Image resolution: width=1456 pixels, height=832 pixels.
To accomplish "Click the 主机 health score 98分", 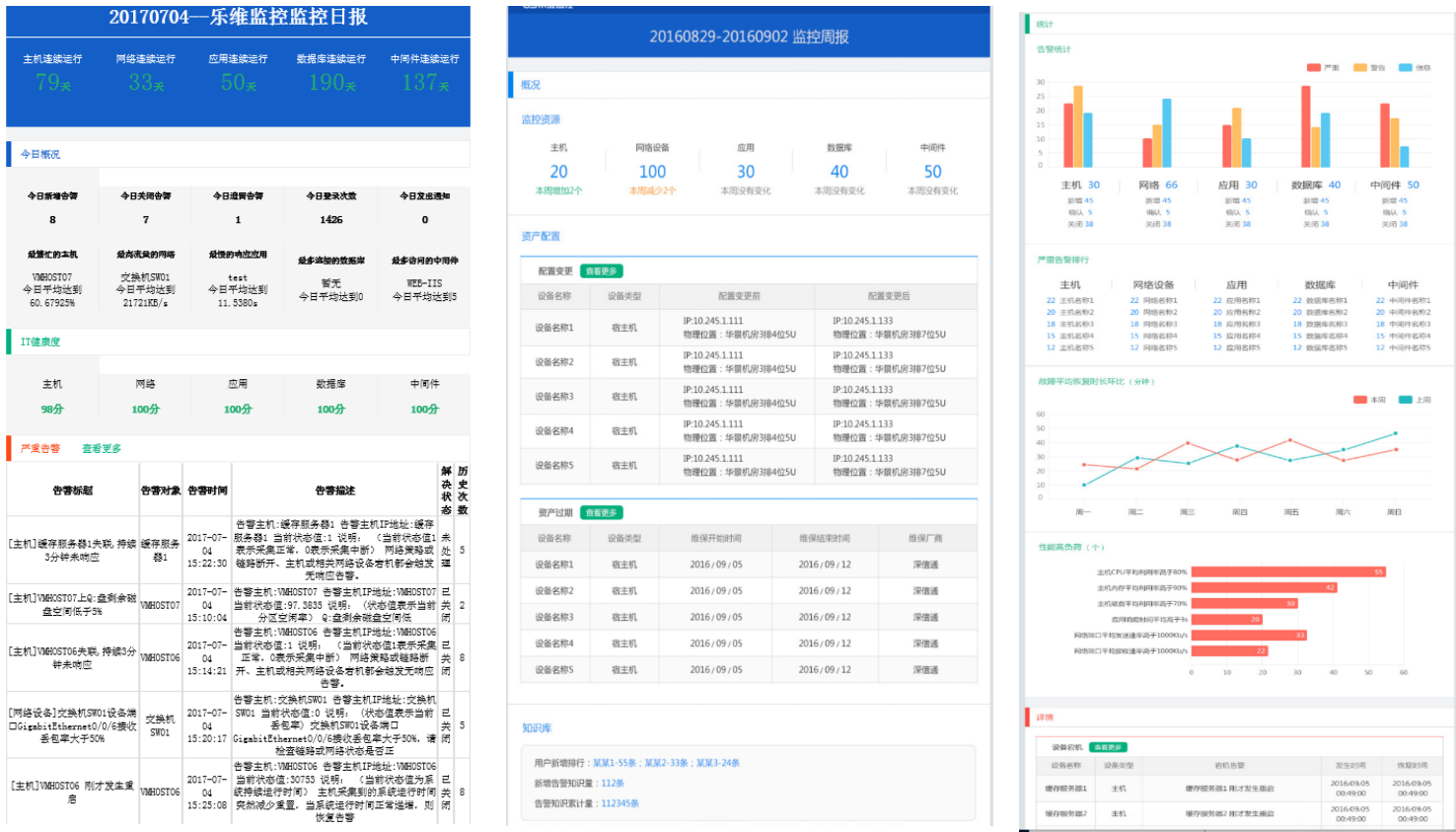I will tap(52, 409).
